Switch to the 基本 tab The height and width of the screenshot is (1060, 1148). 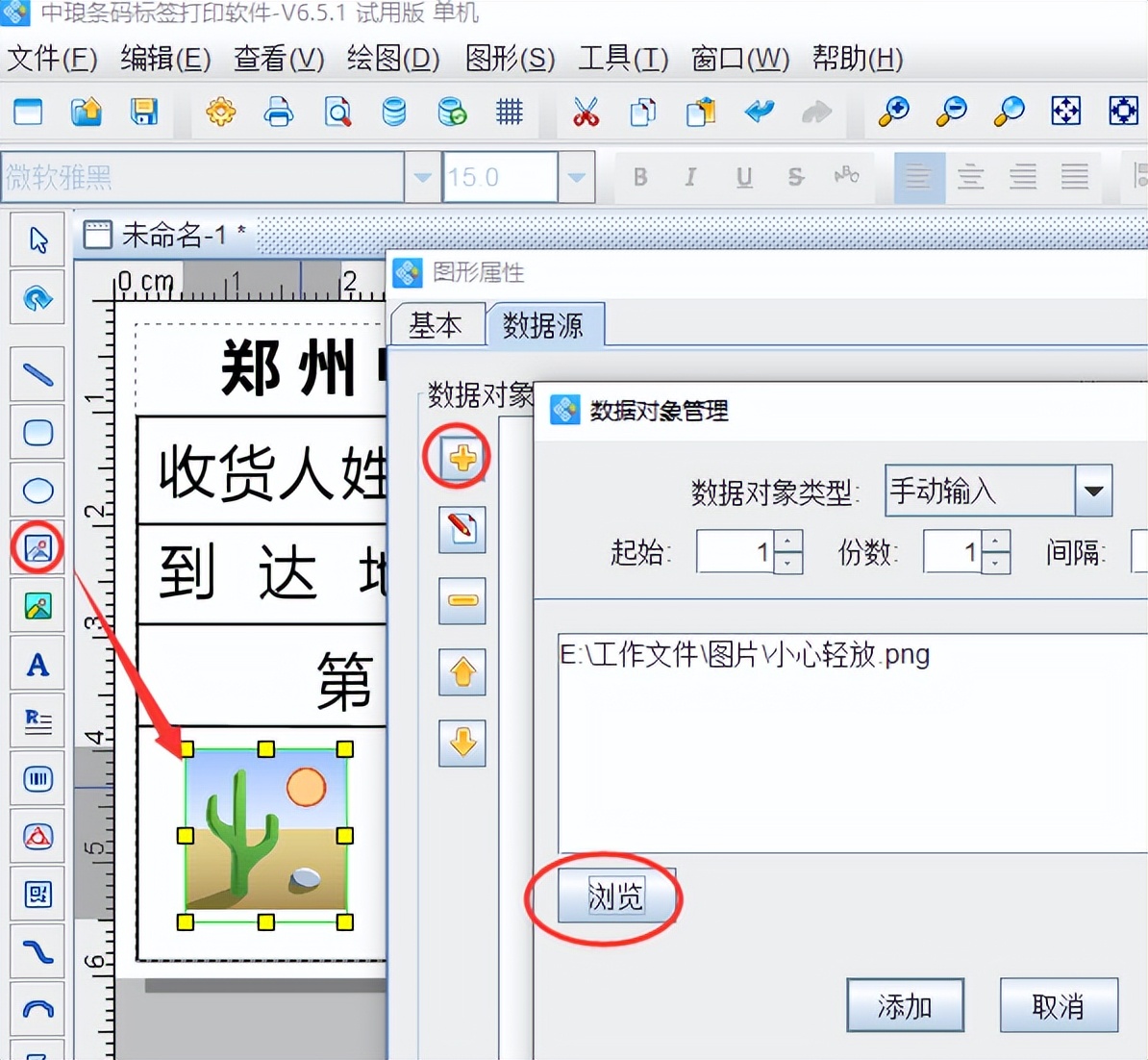[437, 325]
